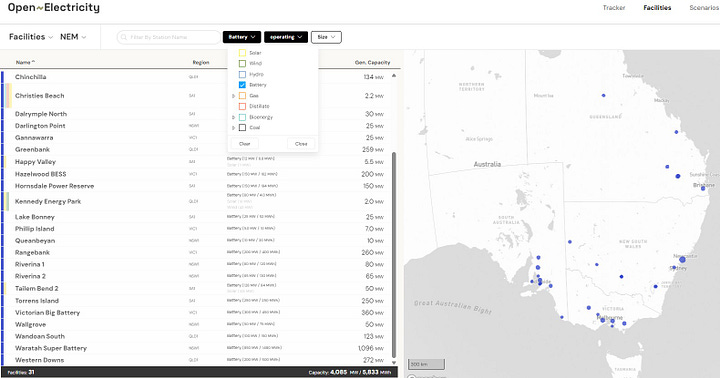Click the sort arrow beside Name header
This screenshot has width=720, height=378.
click(33, 62)
